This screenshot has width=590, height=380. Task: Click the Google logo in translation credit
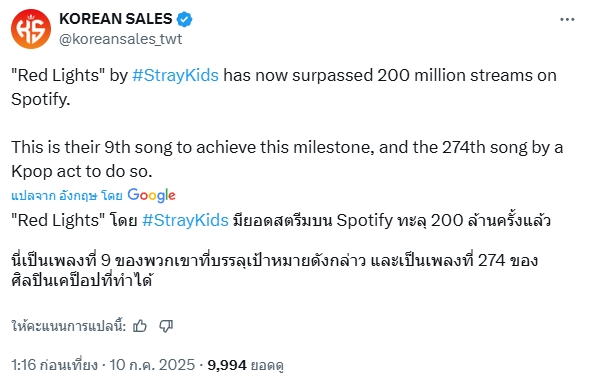151,195
